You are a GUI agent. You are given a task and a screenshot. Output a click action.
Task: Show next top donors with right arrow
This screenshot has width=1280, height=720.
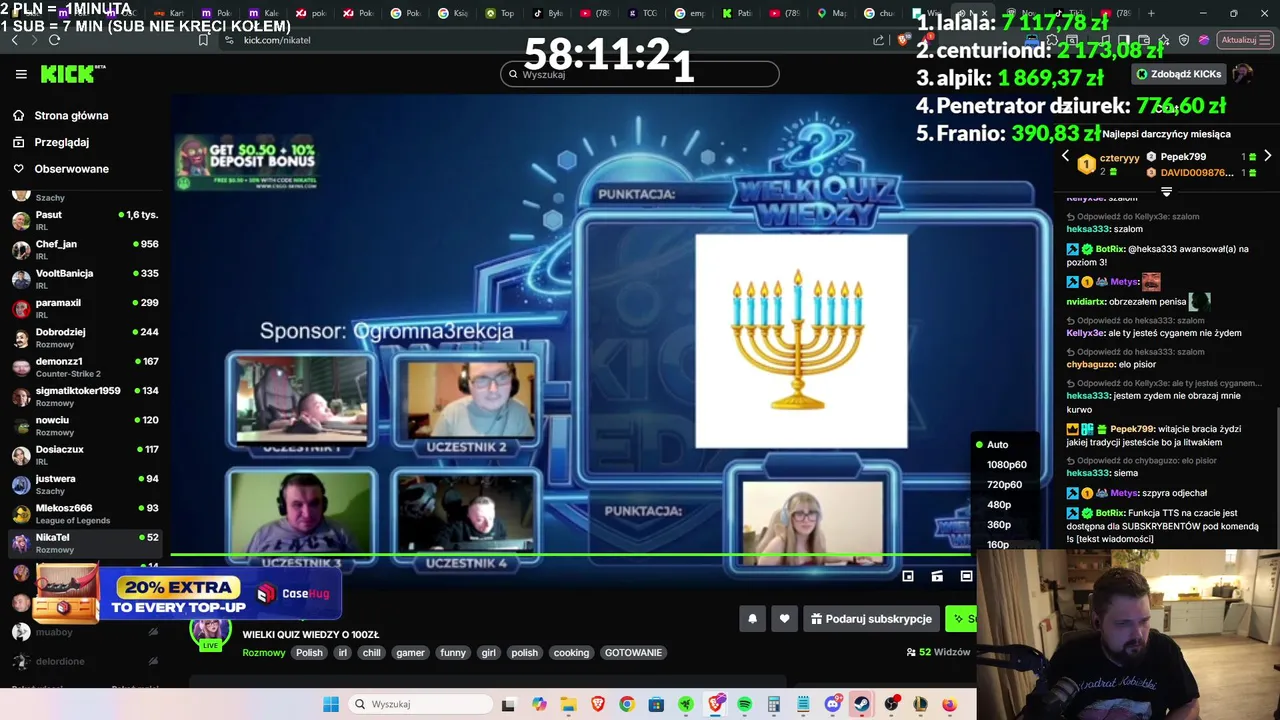(x=1268, y=156)
